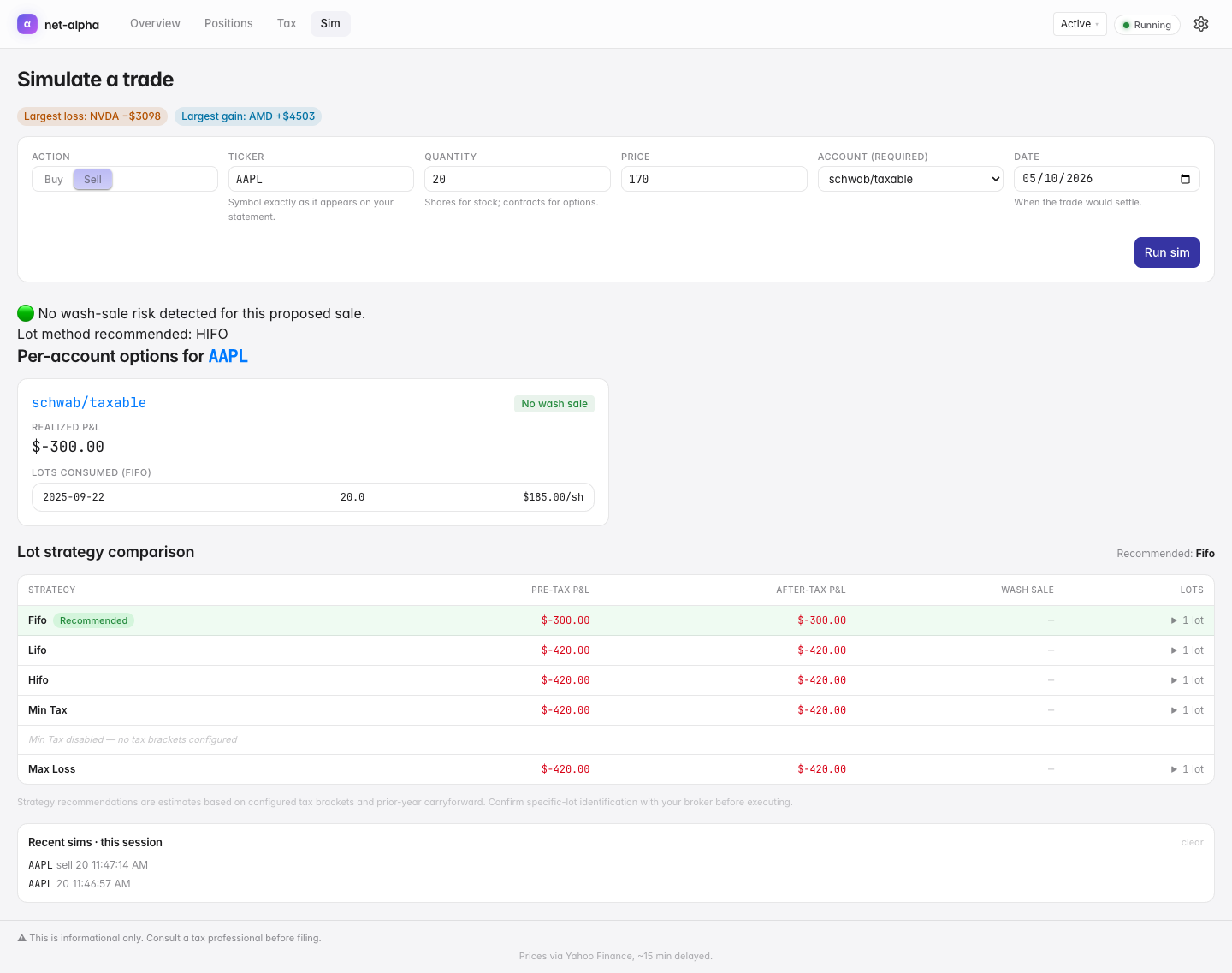Click the Hifo strategy name

pos(38,680)
